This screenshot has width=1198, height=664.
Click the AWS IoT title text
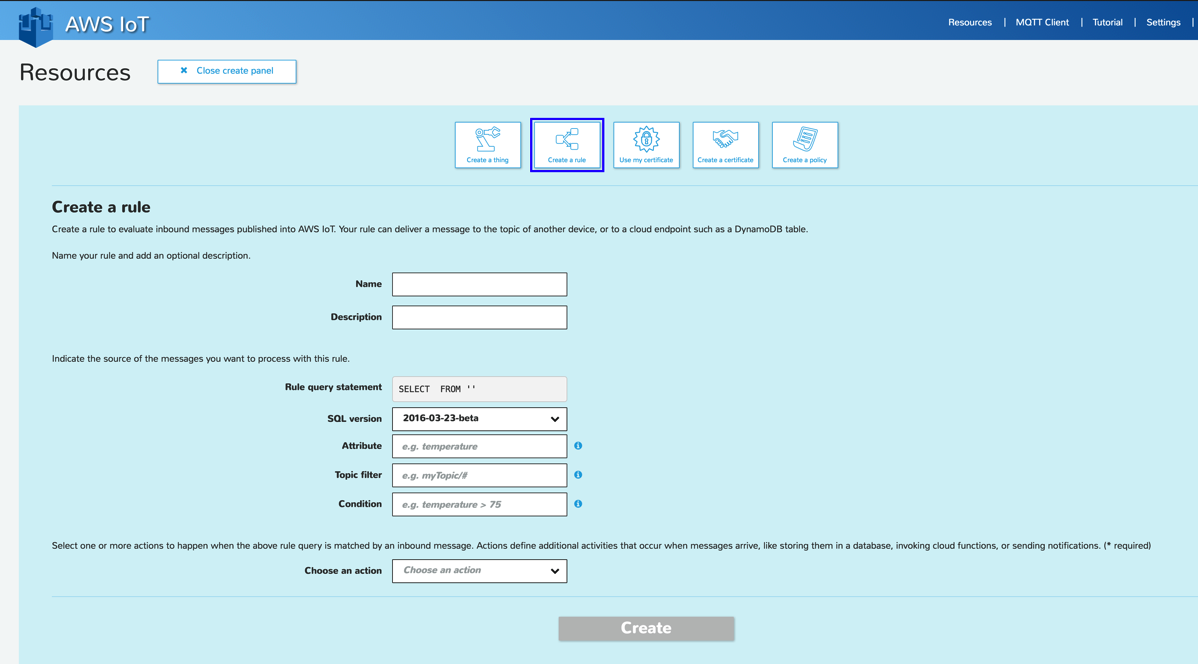click(107, 24)
